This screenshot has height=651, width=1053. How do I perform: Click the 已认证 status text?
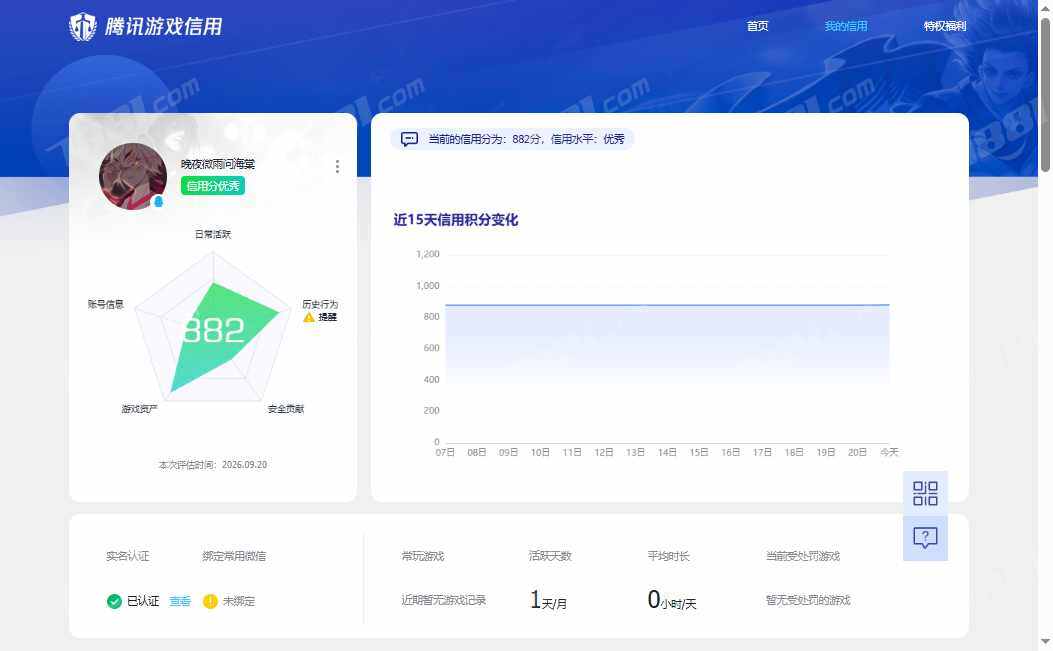(x=143, y=601)
